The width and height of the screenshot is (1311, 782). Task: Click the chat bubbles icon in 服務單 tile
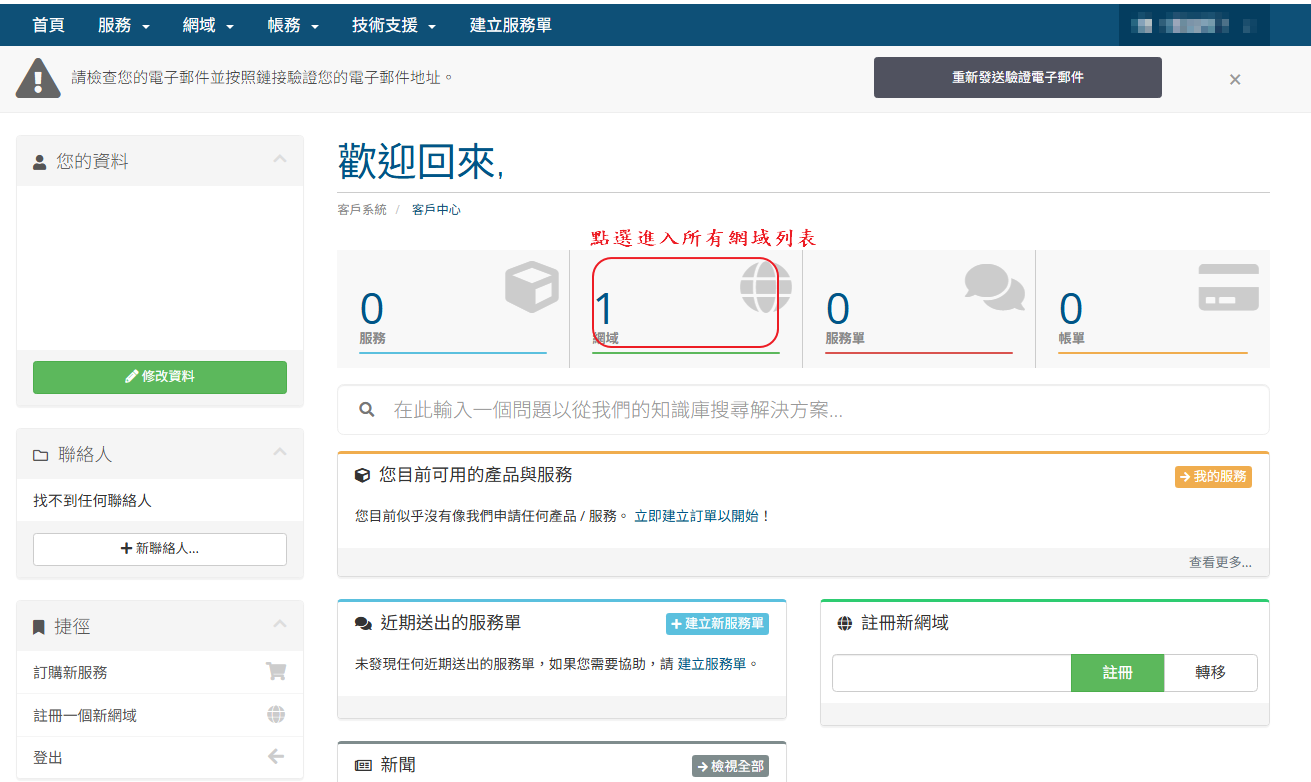(994, 287)
